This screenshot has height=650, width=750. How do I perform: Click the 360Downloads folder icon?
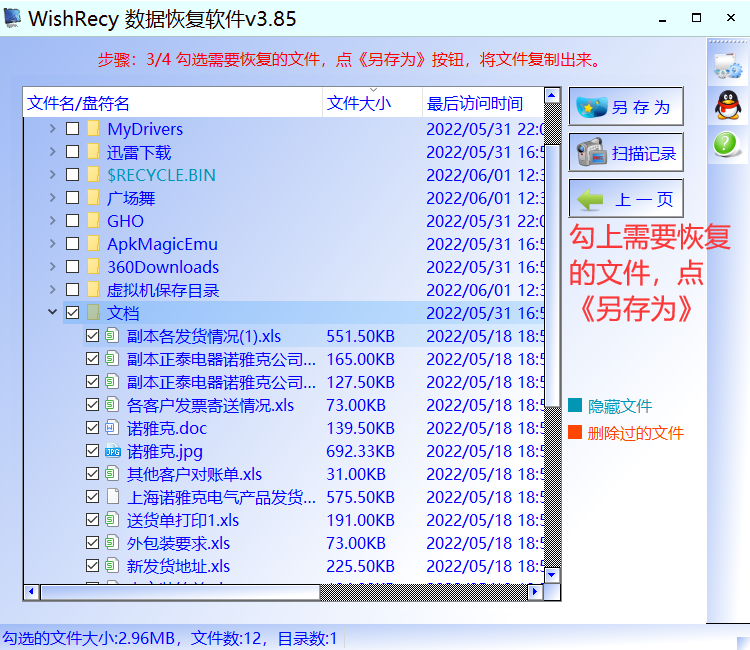tap(93, 266)
